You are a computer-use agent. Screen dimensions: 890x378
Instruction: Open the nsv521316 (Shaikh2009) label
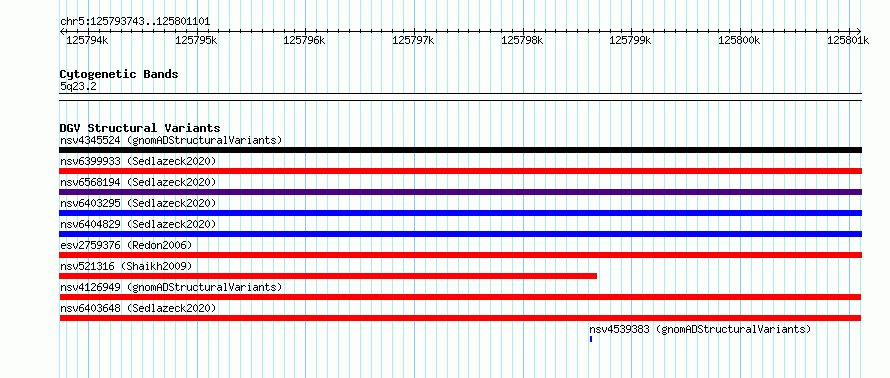click(126, 266)
